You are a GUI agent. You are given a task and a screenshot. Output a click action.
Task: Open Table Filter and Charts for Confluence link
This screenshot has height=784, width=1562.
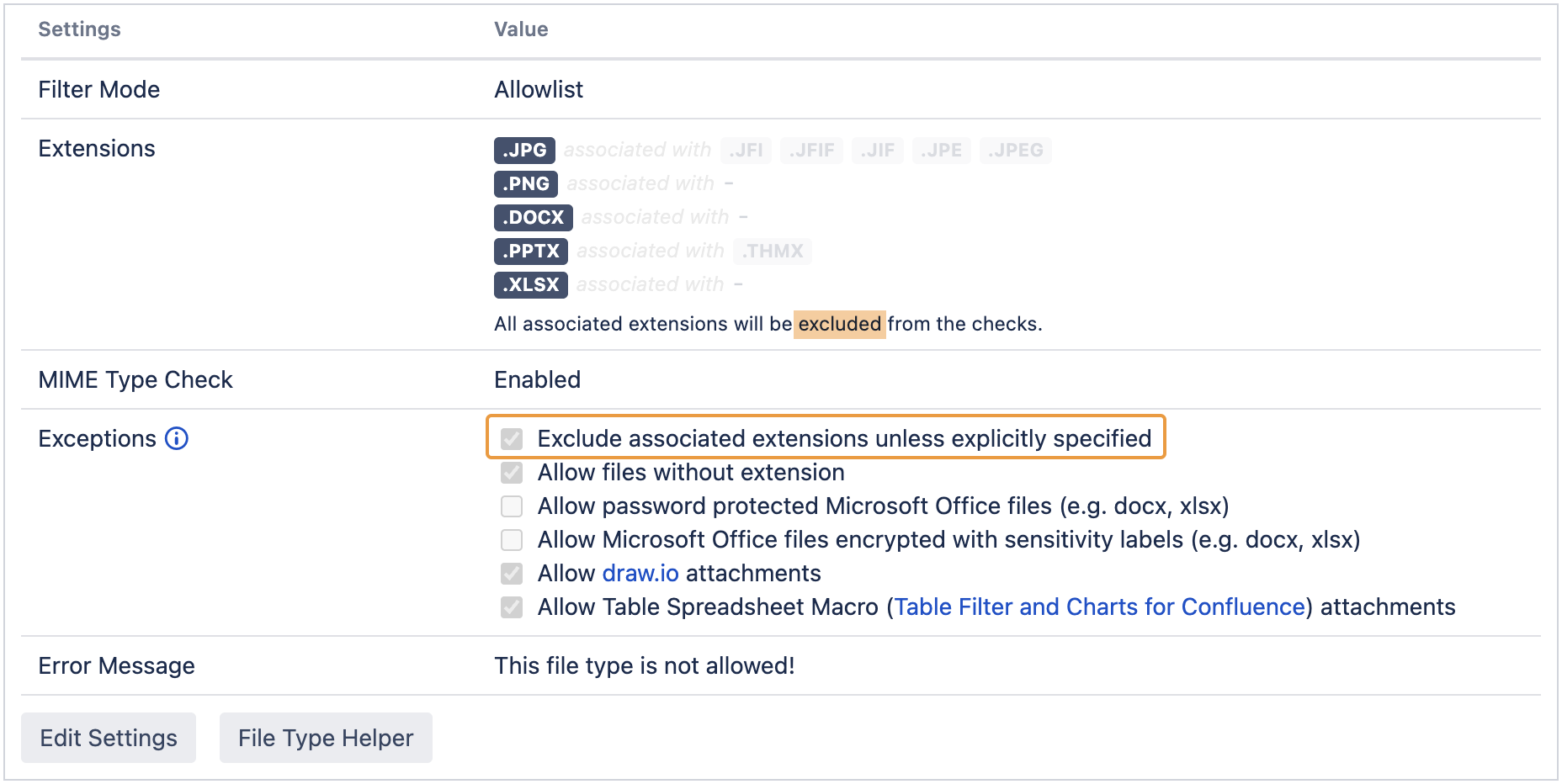coord(1099,607)
